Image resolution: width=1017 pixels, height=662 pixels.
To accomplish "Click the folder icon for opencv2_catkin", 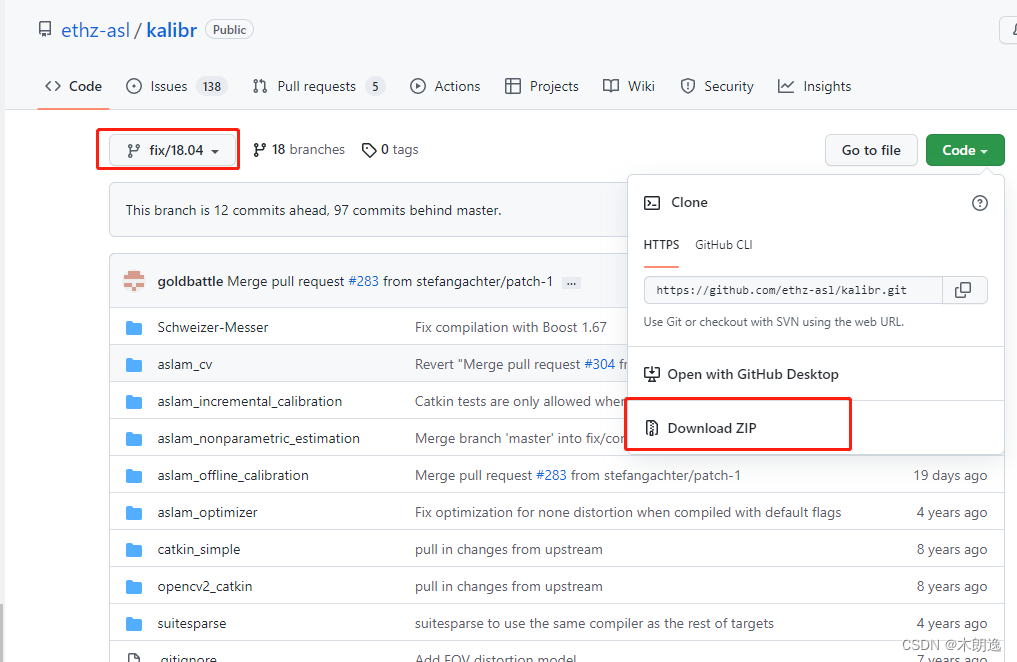I will click(x=134, y=586).
